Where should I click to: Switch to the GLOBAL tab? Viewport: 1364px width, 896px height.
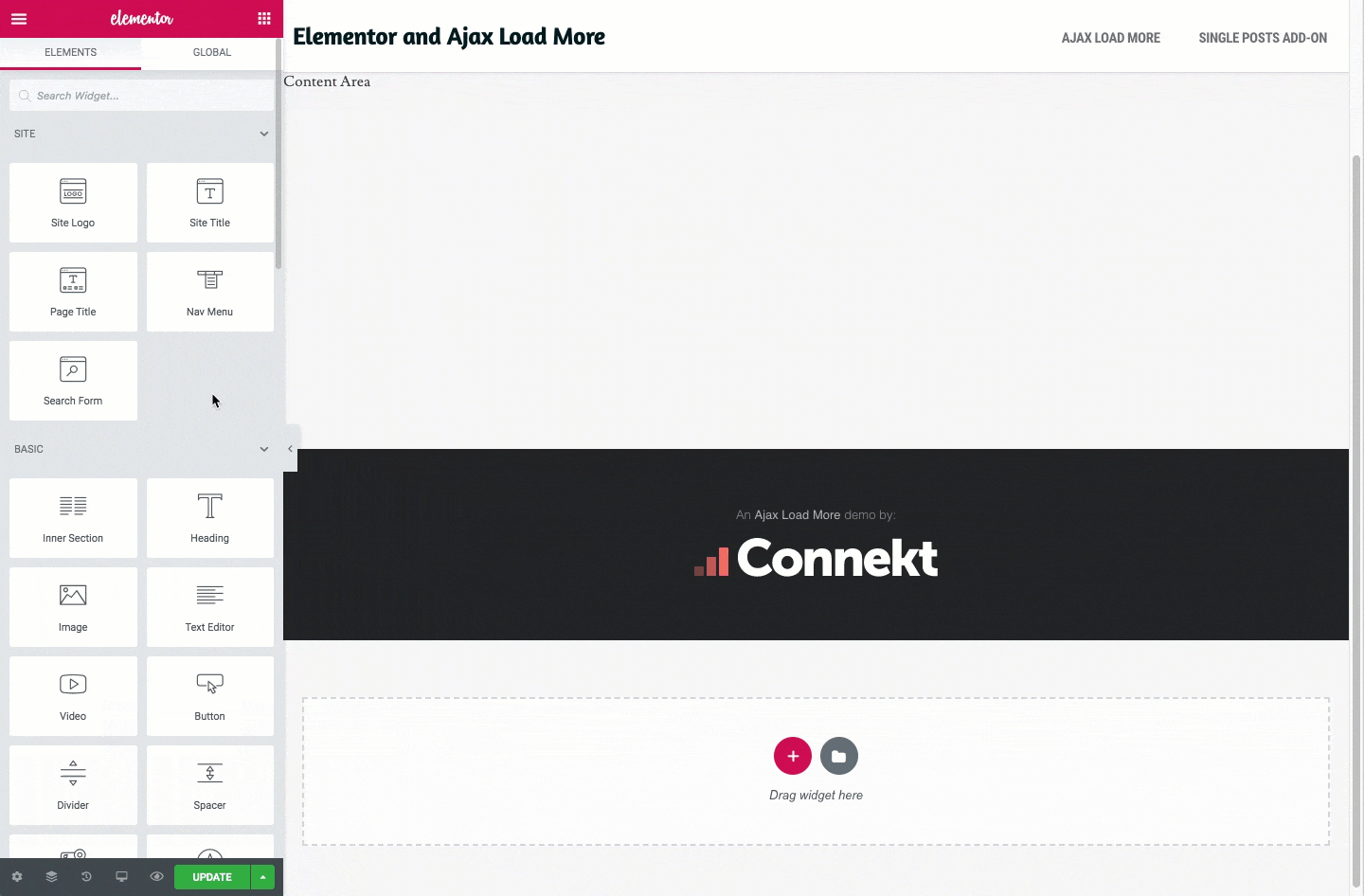click(x=212, y=52)
